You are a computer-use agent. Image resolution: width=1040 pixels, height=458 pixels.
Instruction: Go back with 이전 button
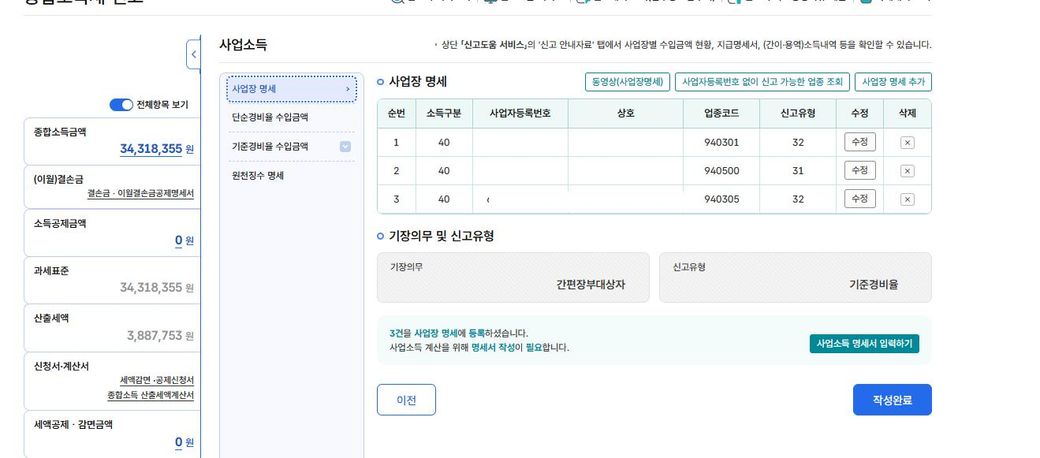point(406,400)
